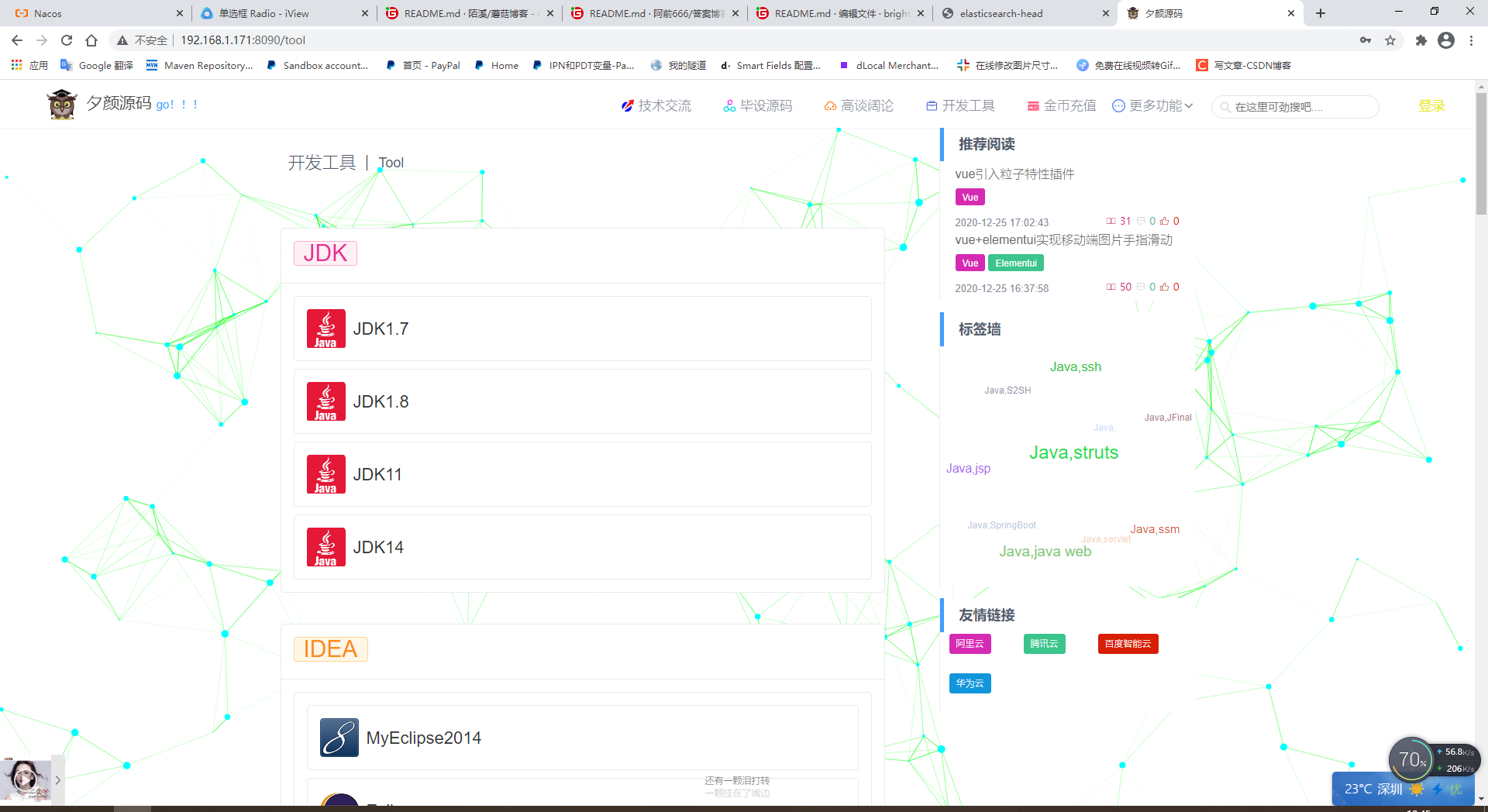
Task: Switch to the README.md 陌溪/蘑菇博客 tab
Action: 469,13
